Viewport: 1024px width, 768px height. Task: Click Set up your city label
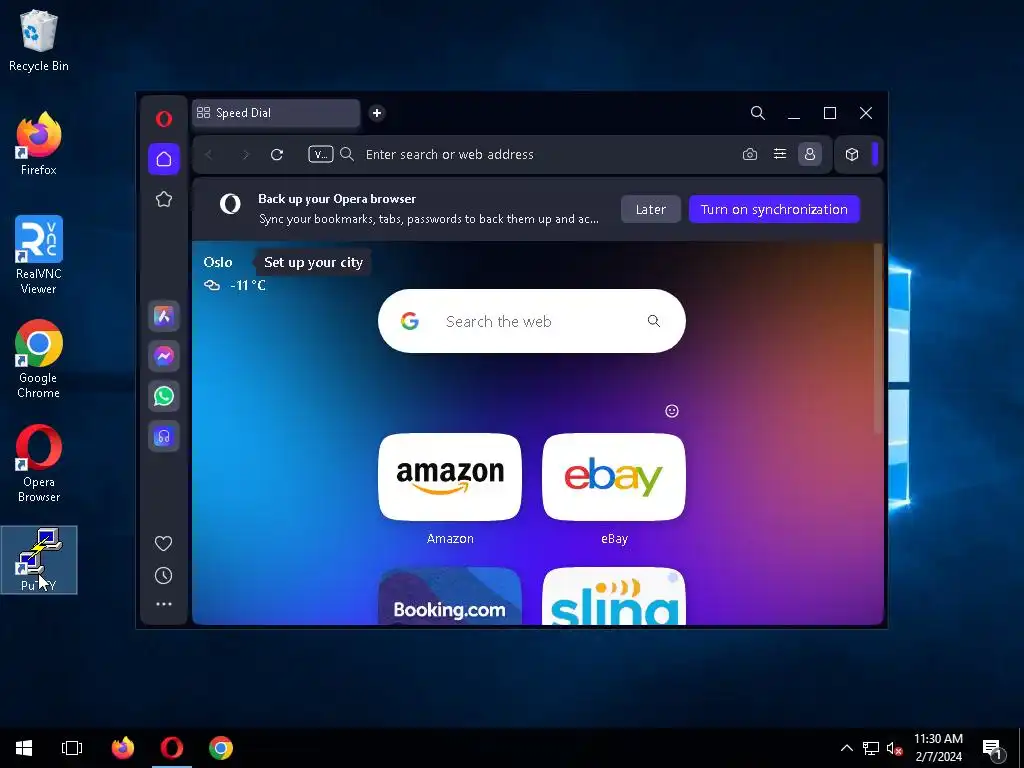[313, 263]
